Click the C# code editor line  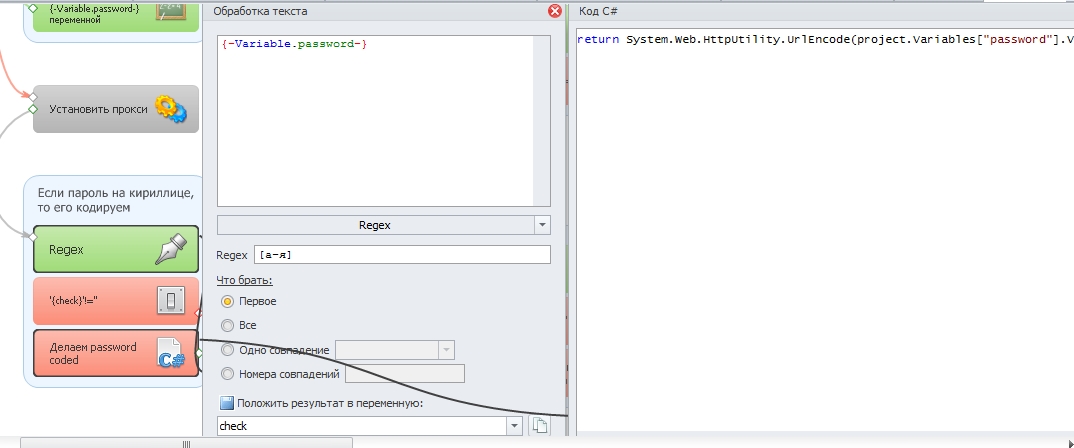(825, 40)
